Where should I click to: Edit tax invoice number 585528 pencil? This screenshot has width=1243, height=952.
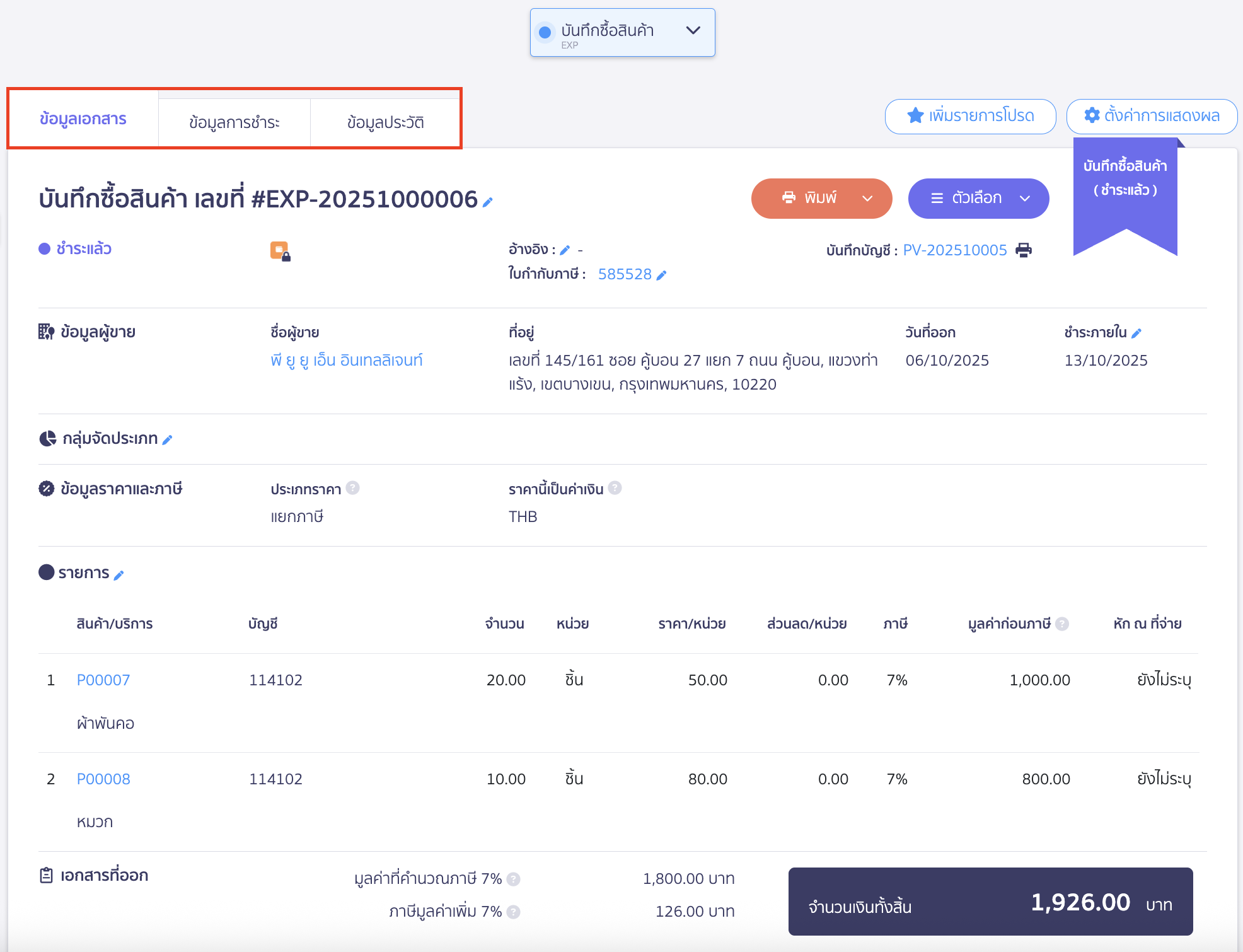click(x=661, y=275)
